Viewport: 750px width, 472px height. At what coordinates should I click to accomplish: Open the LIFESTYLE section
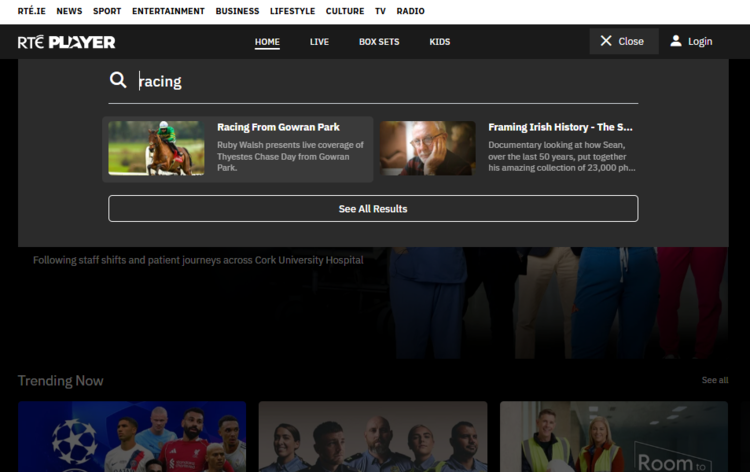(292, 11)
